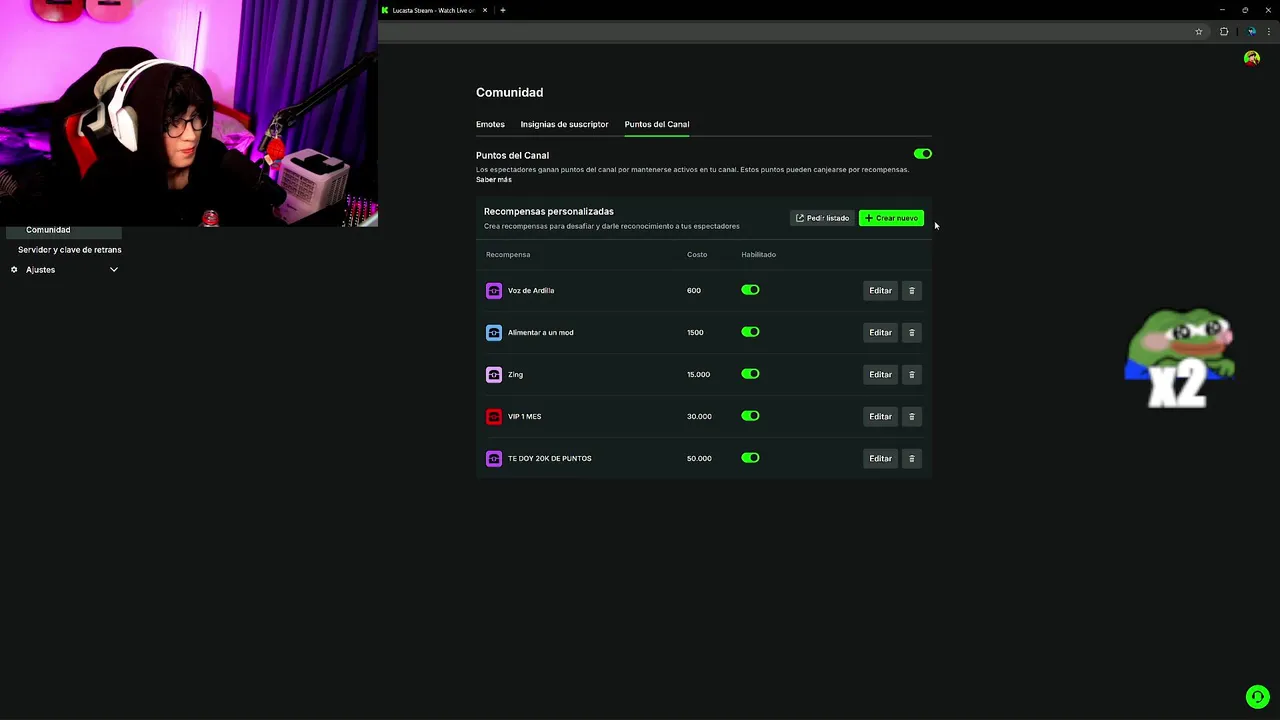The height and width of the screenshot is (720, 1280).
Task: Click the streamer webcam overlay
Action: point(189,113)
